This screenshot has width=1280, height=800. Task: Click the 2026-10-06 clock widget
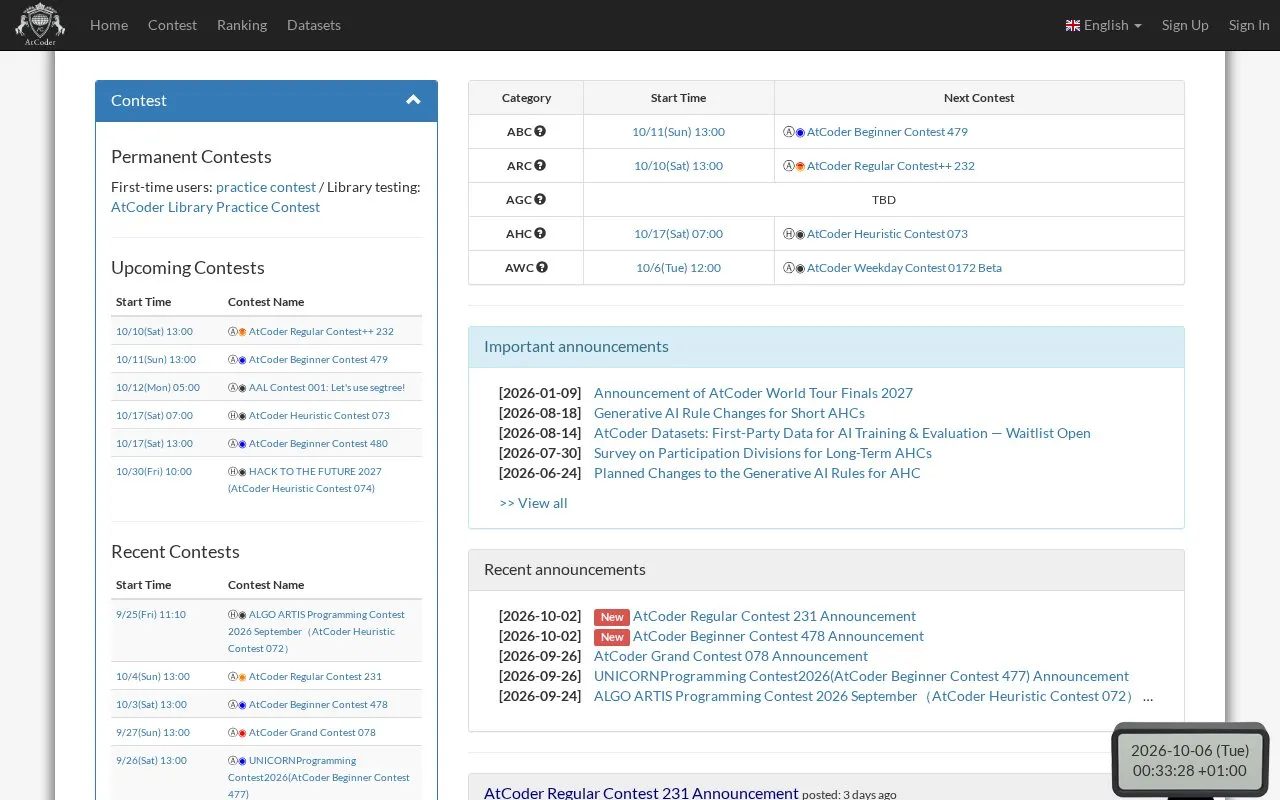(1190, 760)
